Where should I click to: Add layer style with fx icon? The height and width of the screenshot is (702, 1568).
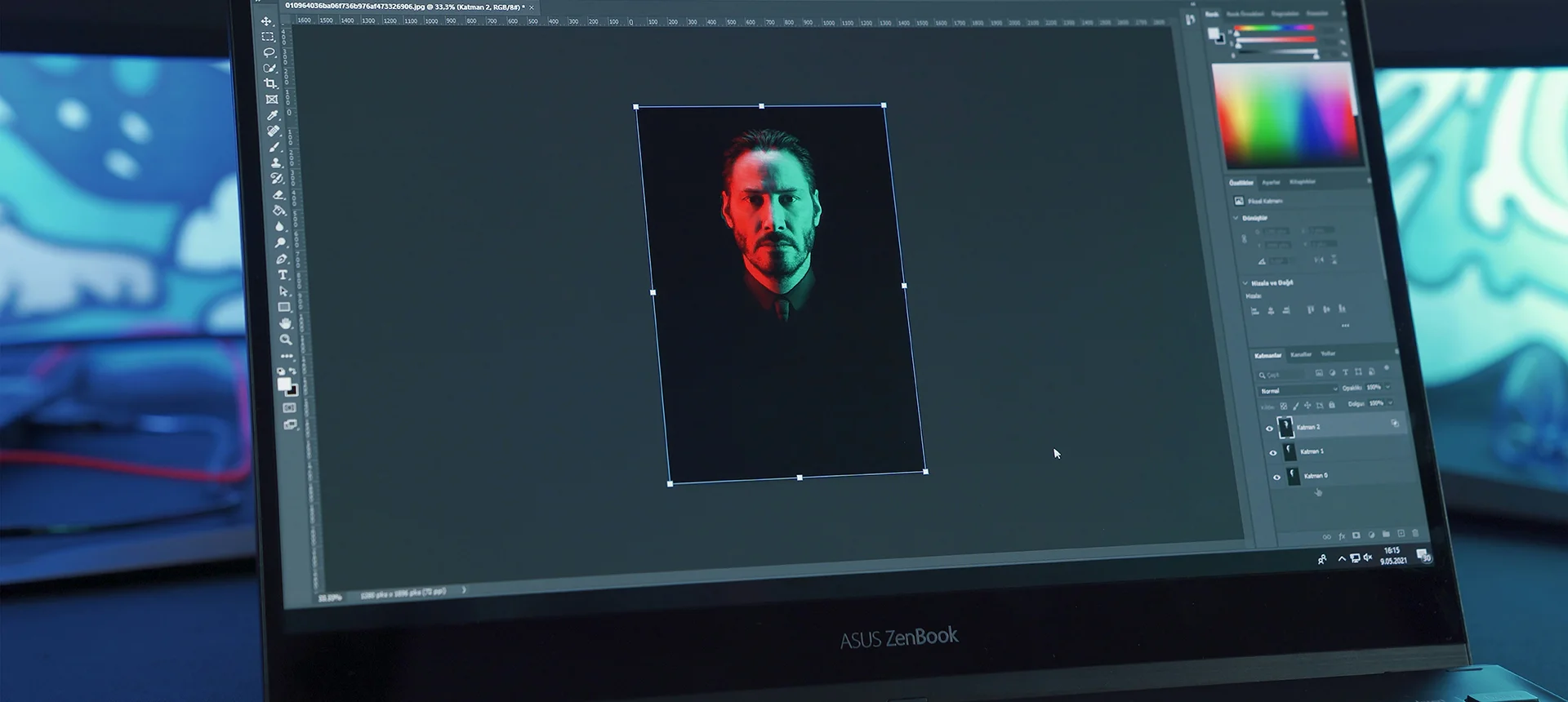pos(1342,536)
